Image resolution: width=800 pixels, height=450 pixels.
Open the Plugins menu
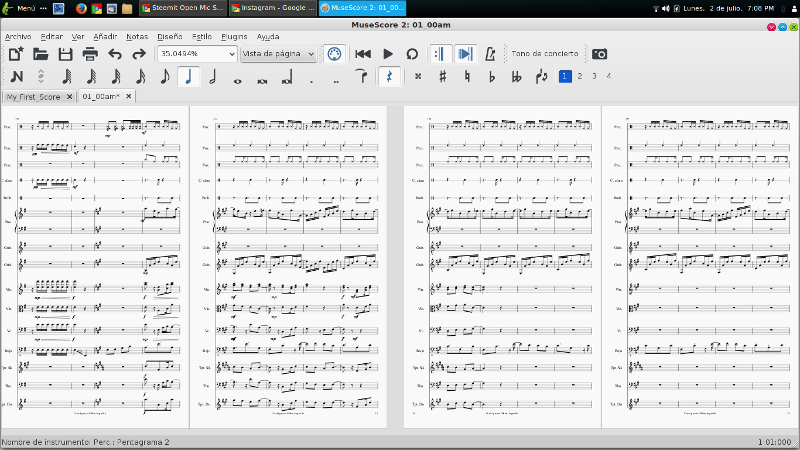tap(234, 37)
